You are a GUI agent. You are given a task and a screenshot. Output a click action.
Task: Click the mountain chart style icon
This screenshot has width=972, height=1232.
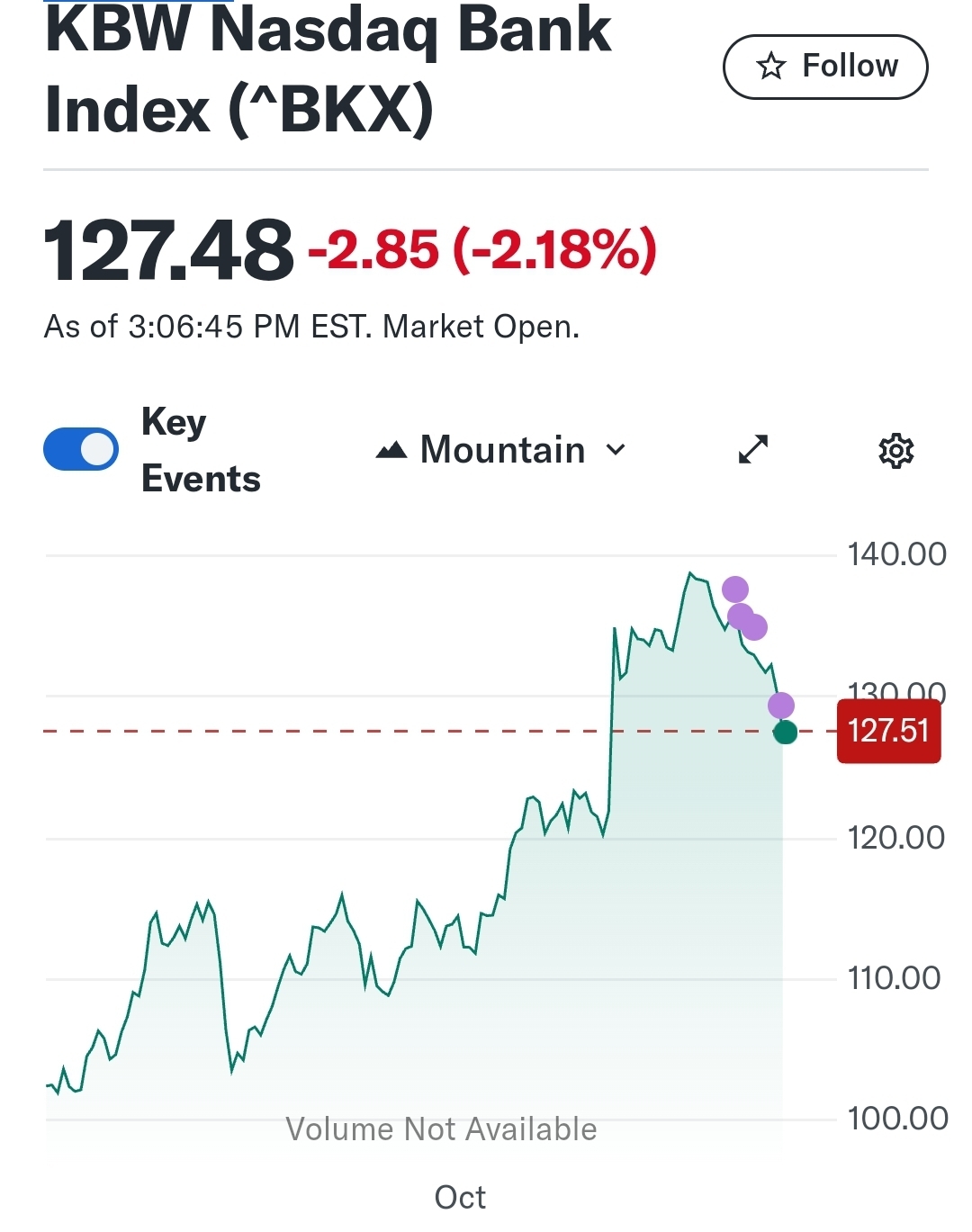click(391, 450)
